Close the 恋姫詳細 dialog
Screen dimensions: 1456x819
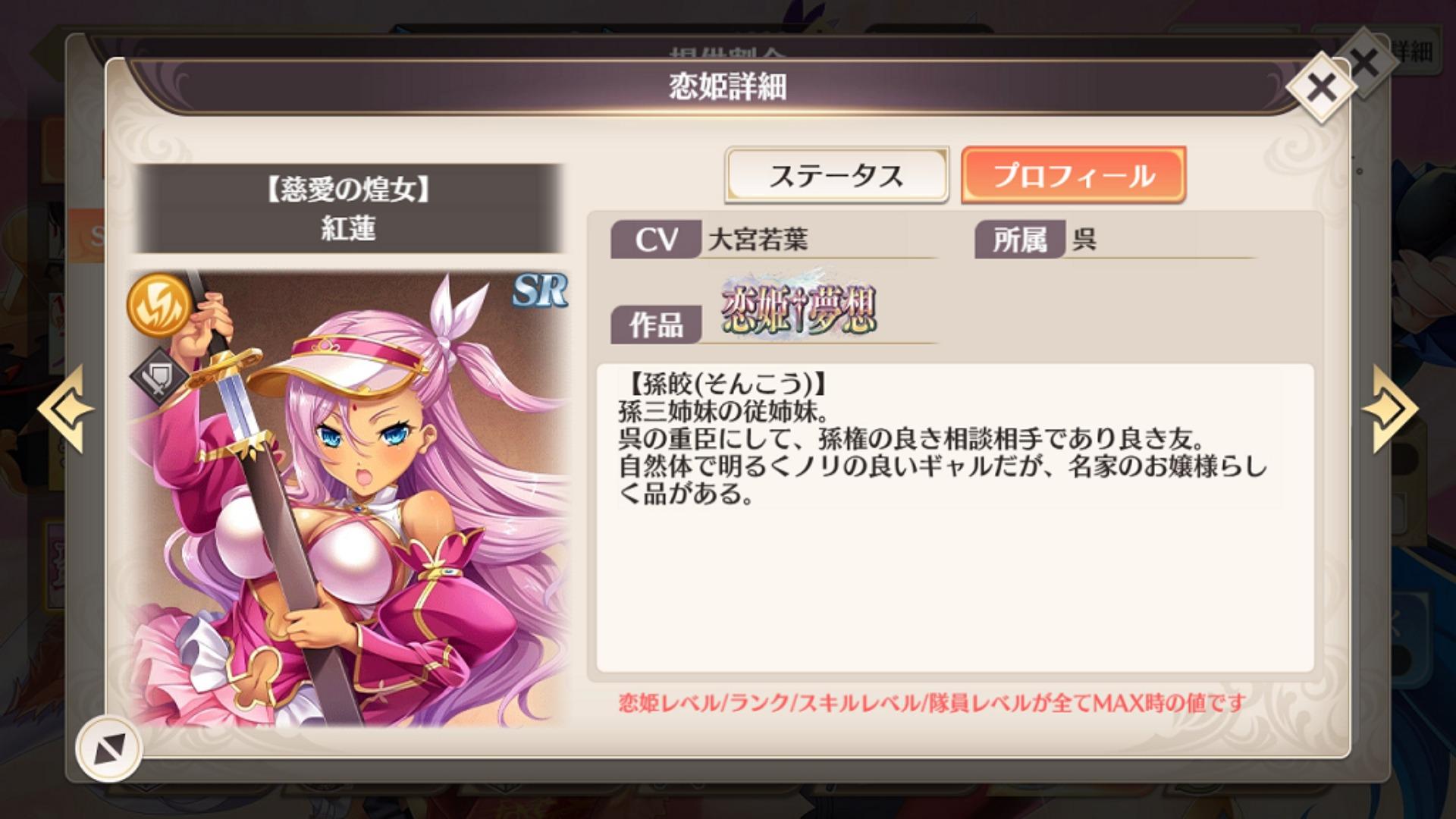1322,89
